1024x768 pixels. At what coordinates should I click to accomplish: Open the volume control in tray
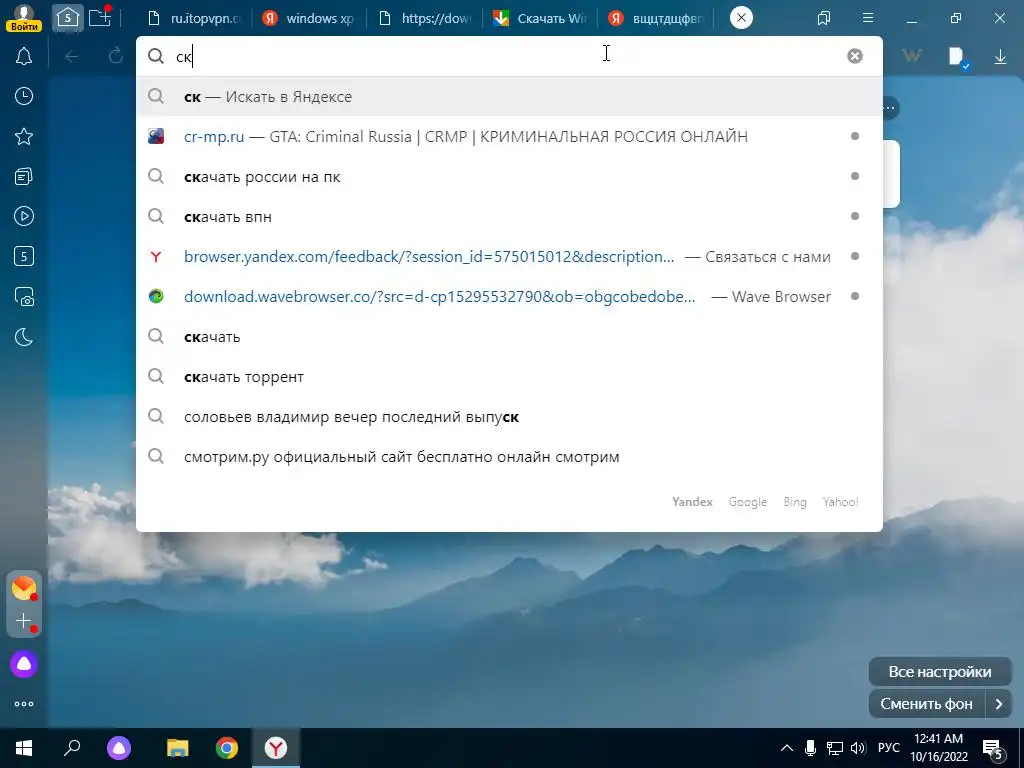click(x=858, y=748)
